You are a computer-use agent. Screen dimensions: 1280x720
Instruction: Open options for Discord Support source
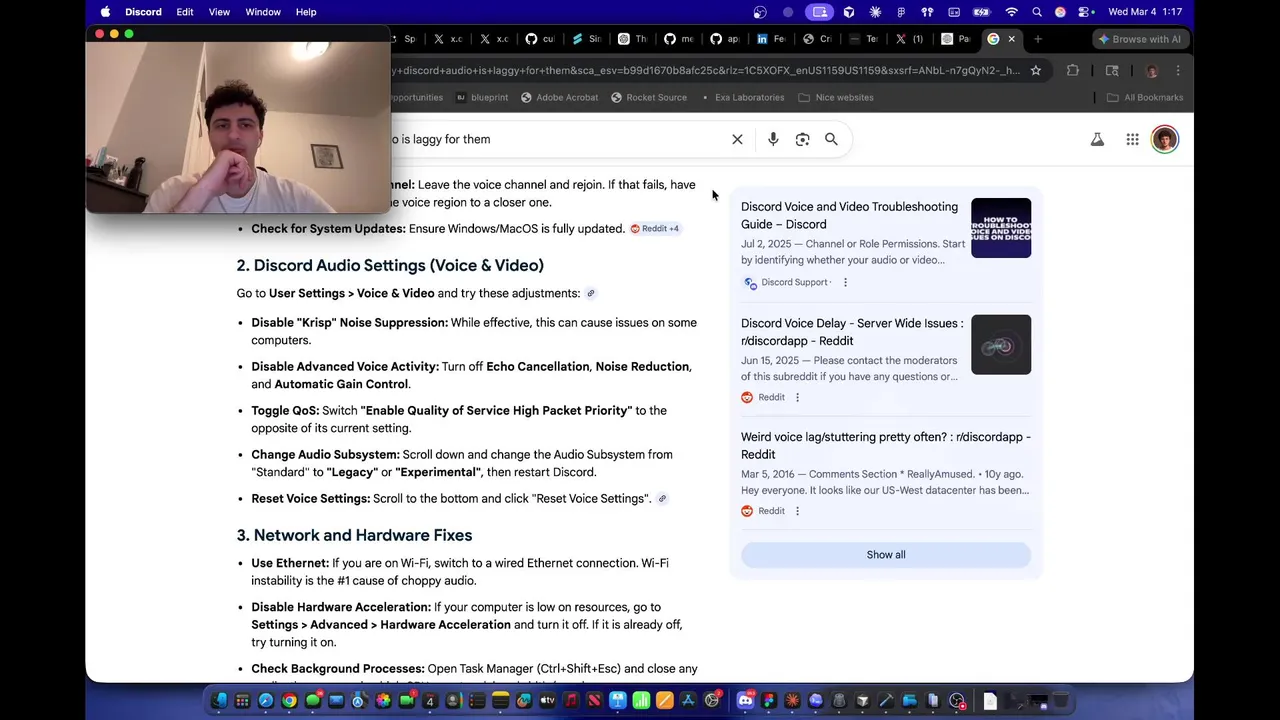(x=845, y=283)
